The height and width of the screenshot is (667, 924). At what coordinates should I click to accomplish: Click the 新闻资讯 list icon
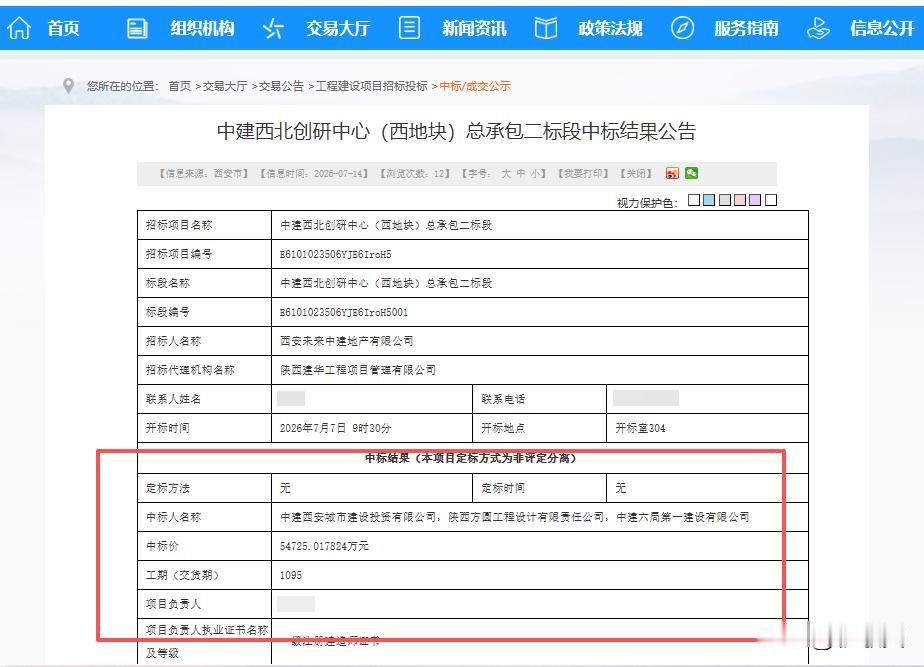tap(410, 27)
